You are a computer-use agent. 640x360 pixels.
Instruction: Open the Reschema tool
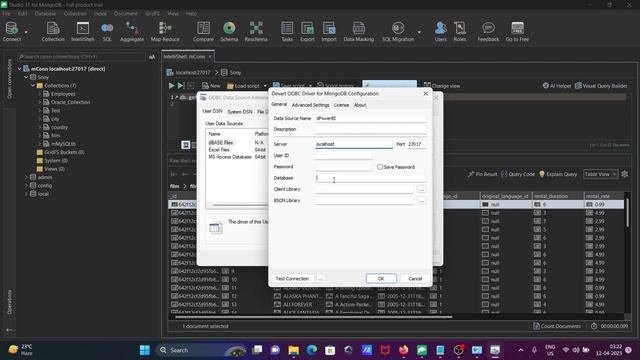coord(256,32)
